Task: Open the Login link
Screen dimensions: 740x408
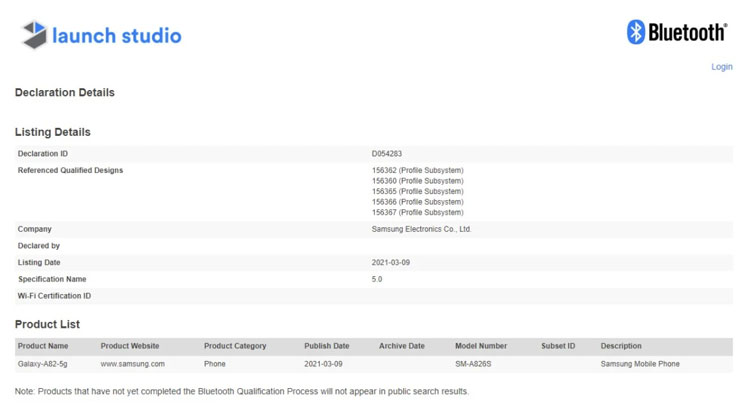Action: tap(721, 67)
